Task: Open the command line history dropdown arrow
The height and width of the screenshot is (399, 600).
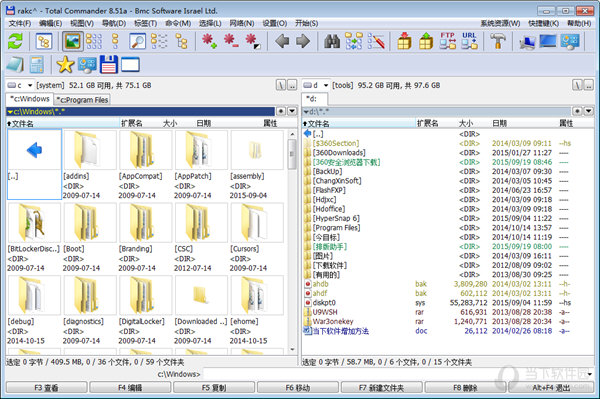Action: coord(590,374)
